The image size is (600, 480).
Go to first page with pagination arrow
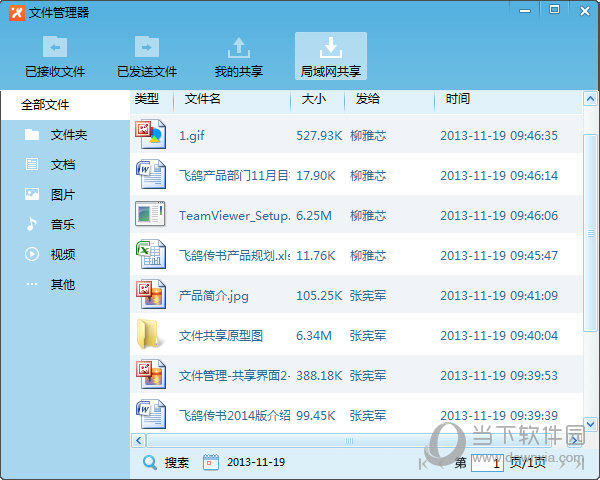[x=423, y=464]
